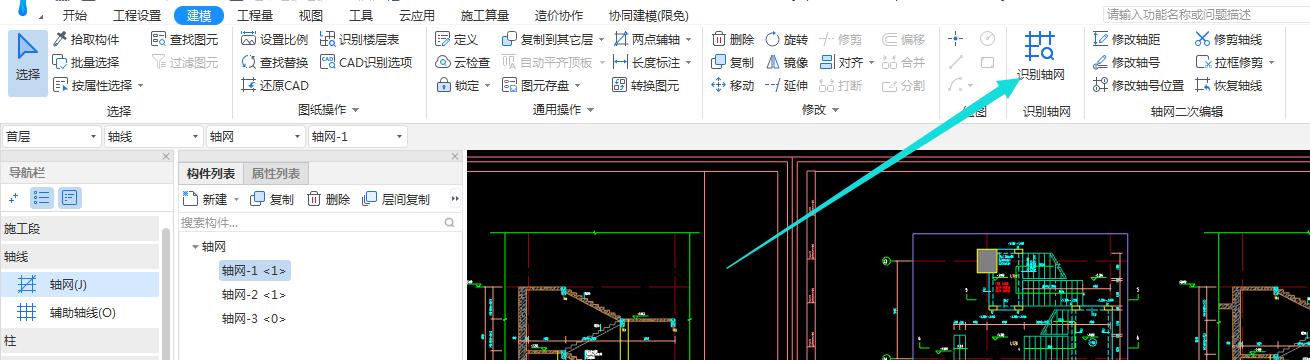Click the 搜索构件 search field
The image size is (1310, 360).
point(318,223)
